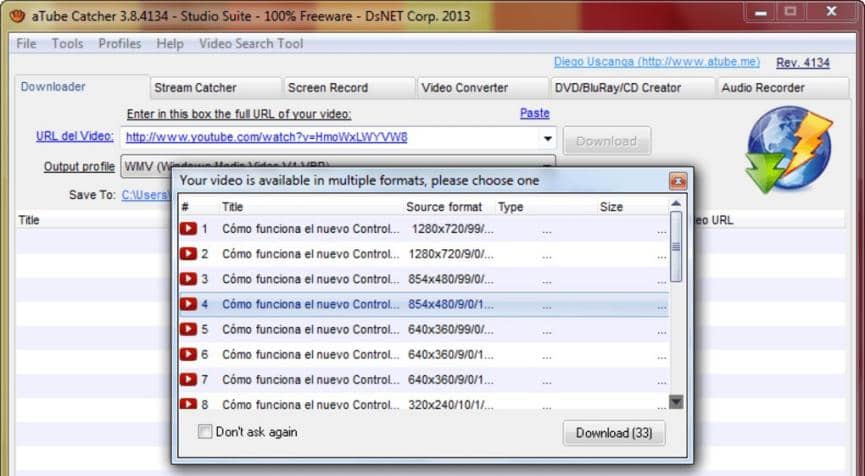Enable the Don't ask again checkbox

[x=205, y=431]
